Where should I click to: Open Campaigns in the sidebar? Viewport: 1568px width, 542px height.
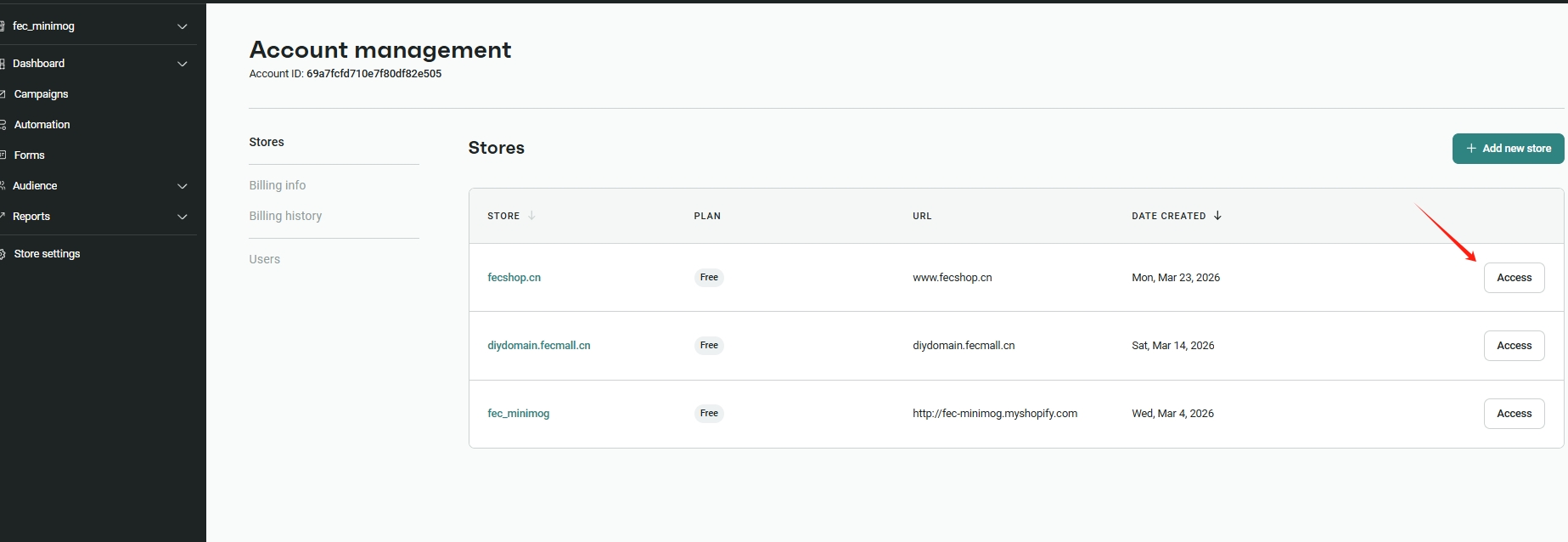(x=41, y=94)
